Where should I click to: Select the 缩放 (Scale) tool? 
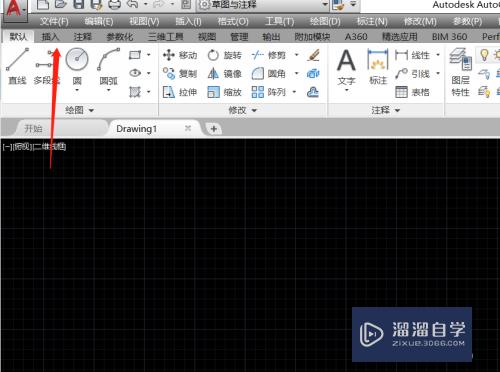pos(224,92)
